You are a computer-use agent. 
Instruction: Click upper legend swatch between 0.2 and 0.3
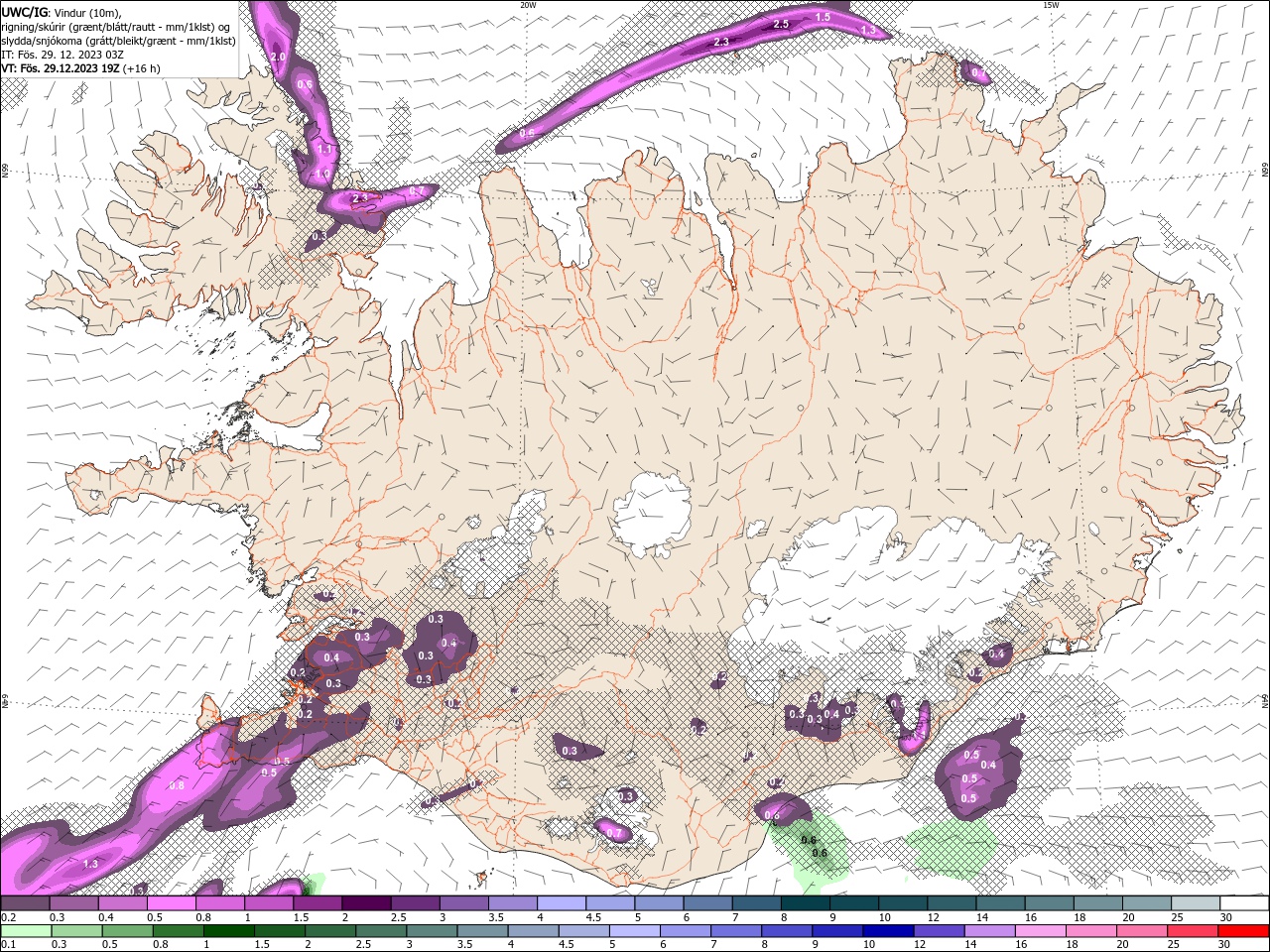click(25, 903)
